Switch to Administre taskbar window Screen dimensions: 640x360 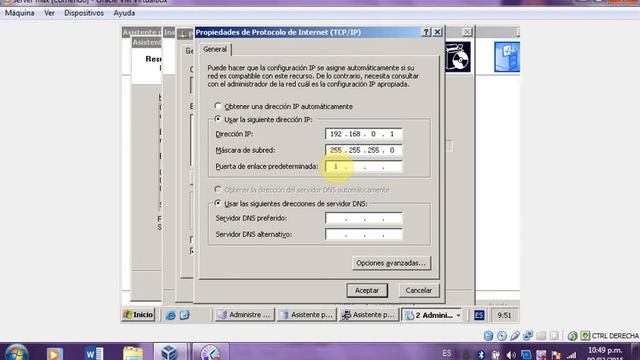click(244, 315)
